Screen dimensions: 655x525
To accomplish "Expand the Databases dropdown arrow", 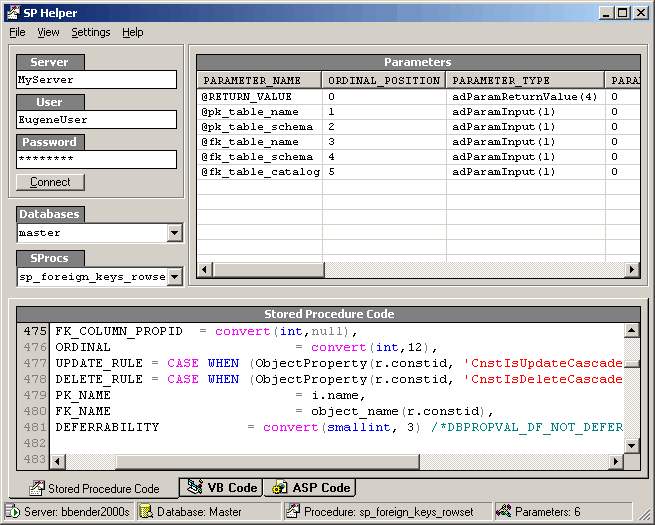I will (174, 233).
